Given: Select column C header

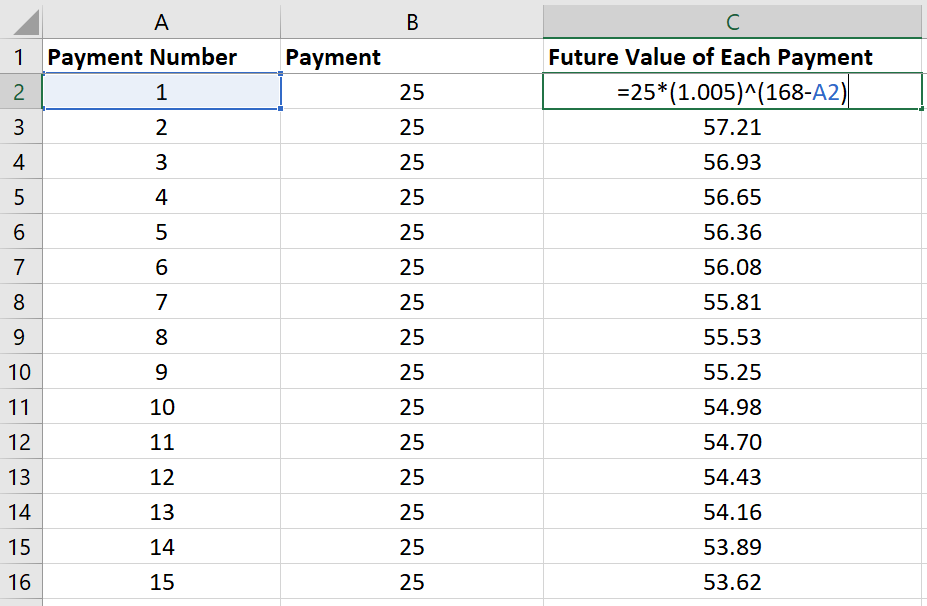Looking at the screenshot, I should (x=732, y=20).
